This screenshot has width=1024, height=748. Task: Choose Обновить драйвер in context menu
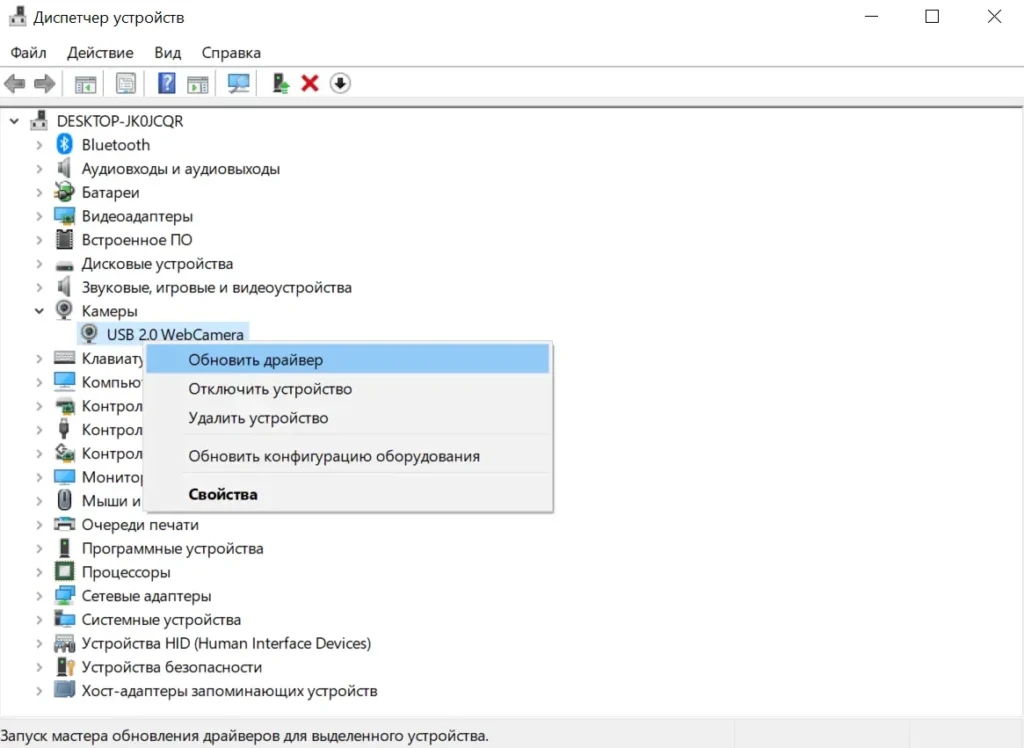point(347,360)
